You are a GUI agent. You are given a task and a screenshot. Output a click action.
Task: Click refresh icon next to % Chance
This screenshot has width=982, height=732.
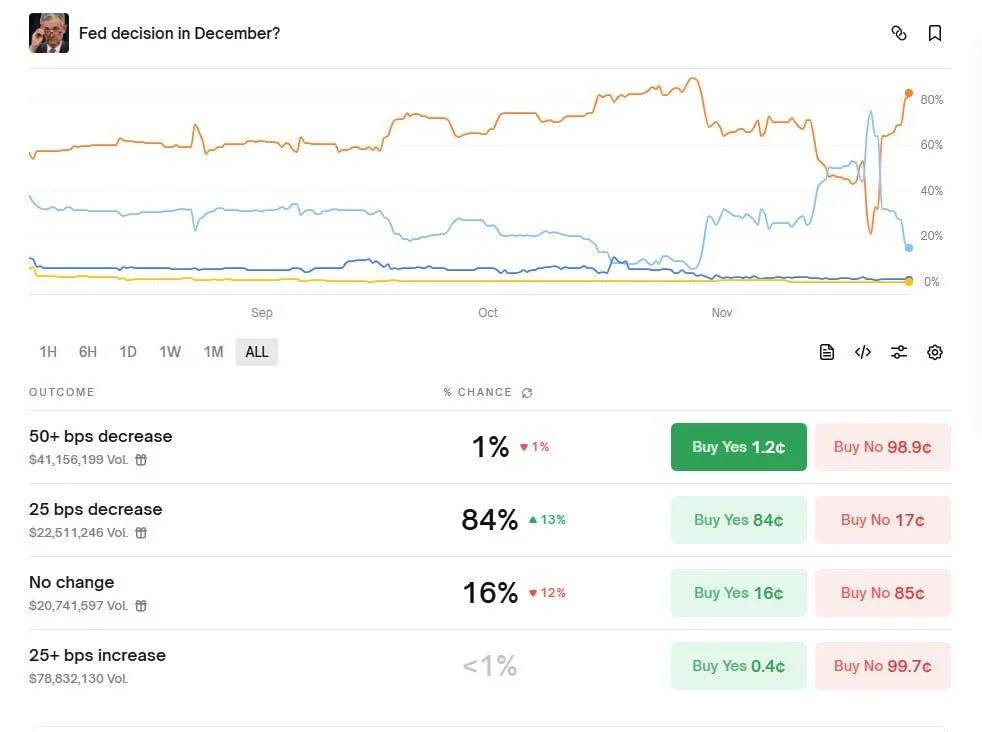(x=527, y=393)
